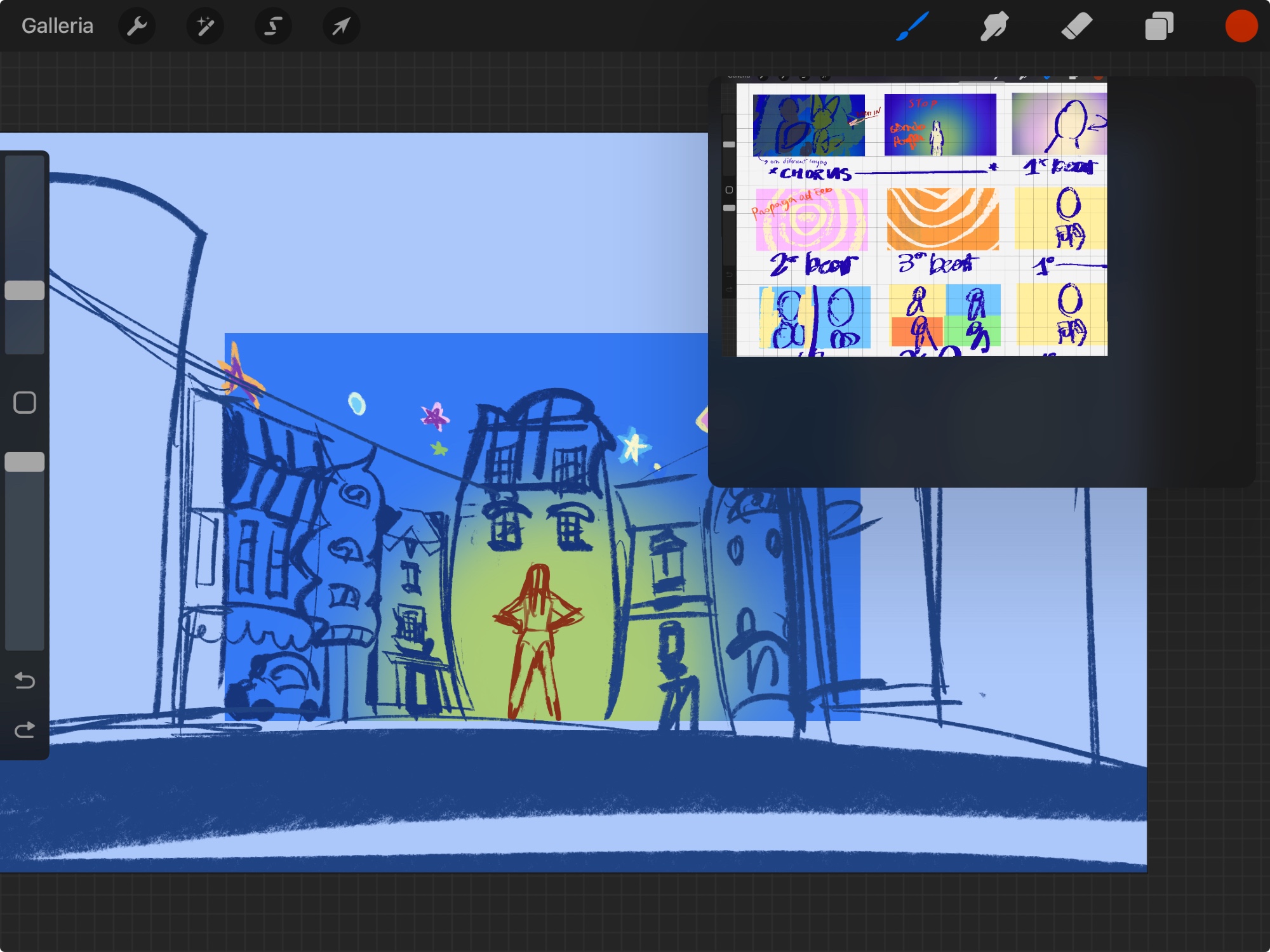Select the Smudge finger tool
Screen dimensions: 1270x952
click(x=994, y=26)
